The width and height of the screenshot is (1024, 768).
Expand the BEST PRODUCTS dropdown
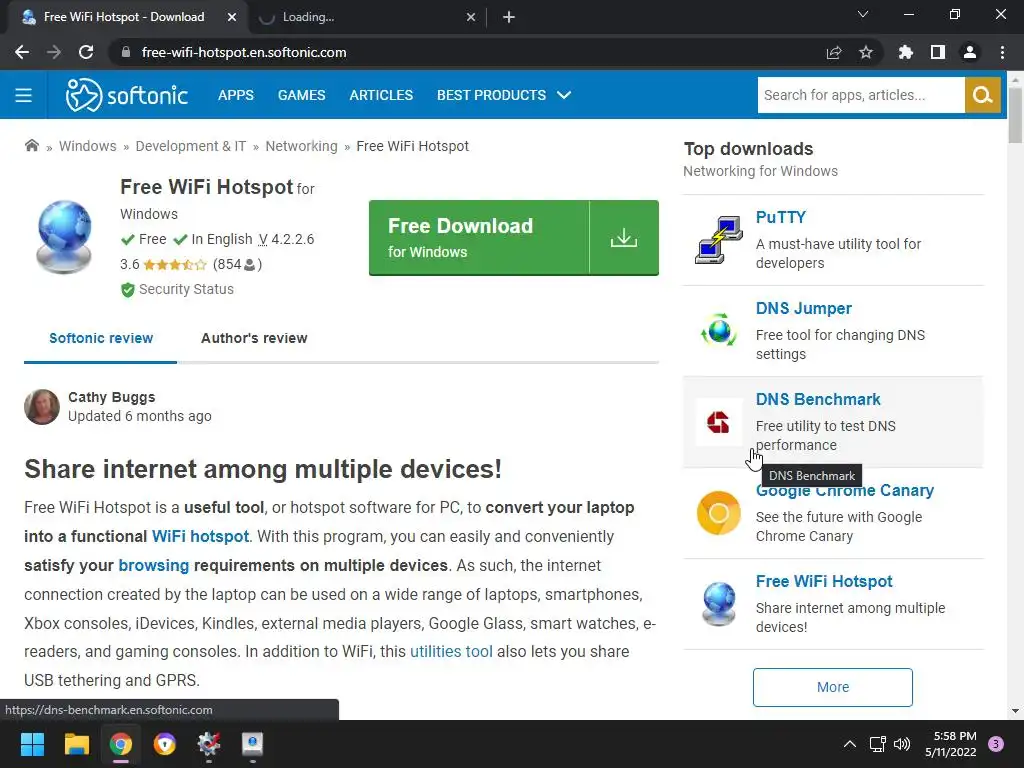click(504, 95)
